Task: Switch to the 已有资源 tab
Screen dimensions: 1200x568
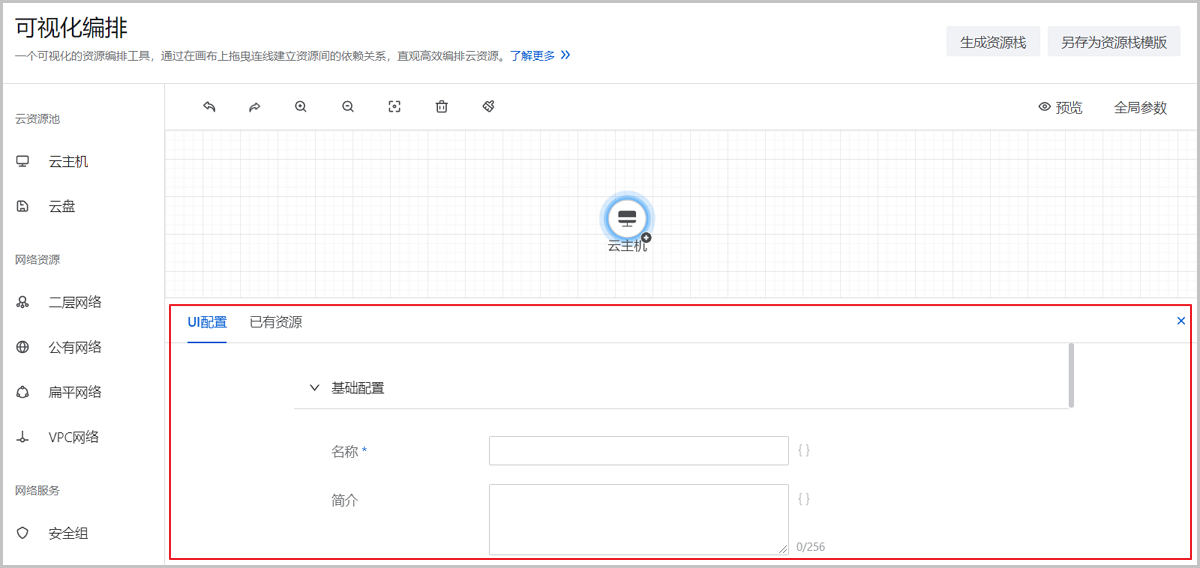Action: tap(276, 322)
